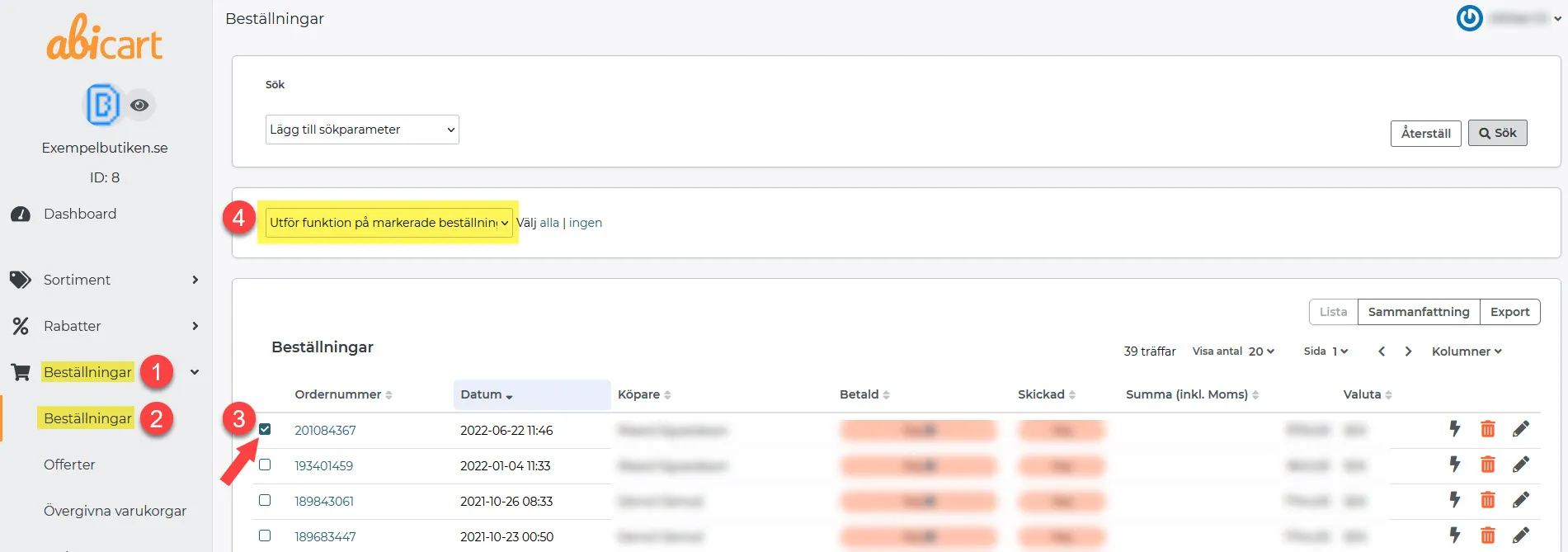1568x552 pixels.
Task: Click the eye preview icon under the logo
Action: [139, 105]
